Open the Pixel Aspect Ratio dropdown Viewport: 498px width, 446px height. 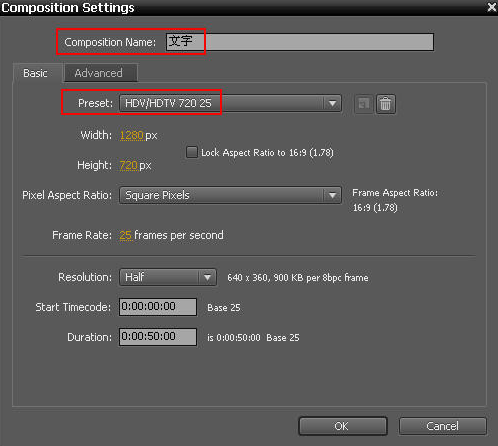[x=230, y=195]
